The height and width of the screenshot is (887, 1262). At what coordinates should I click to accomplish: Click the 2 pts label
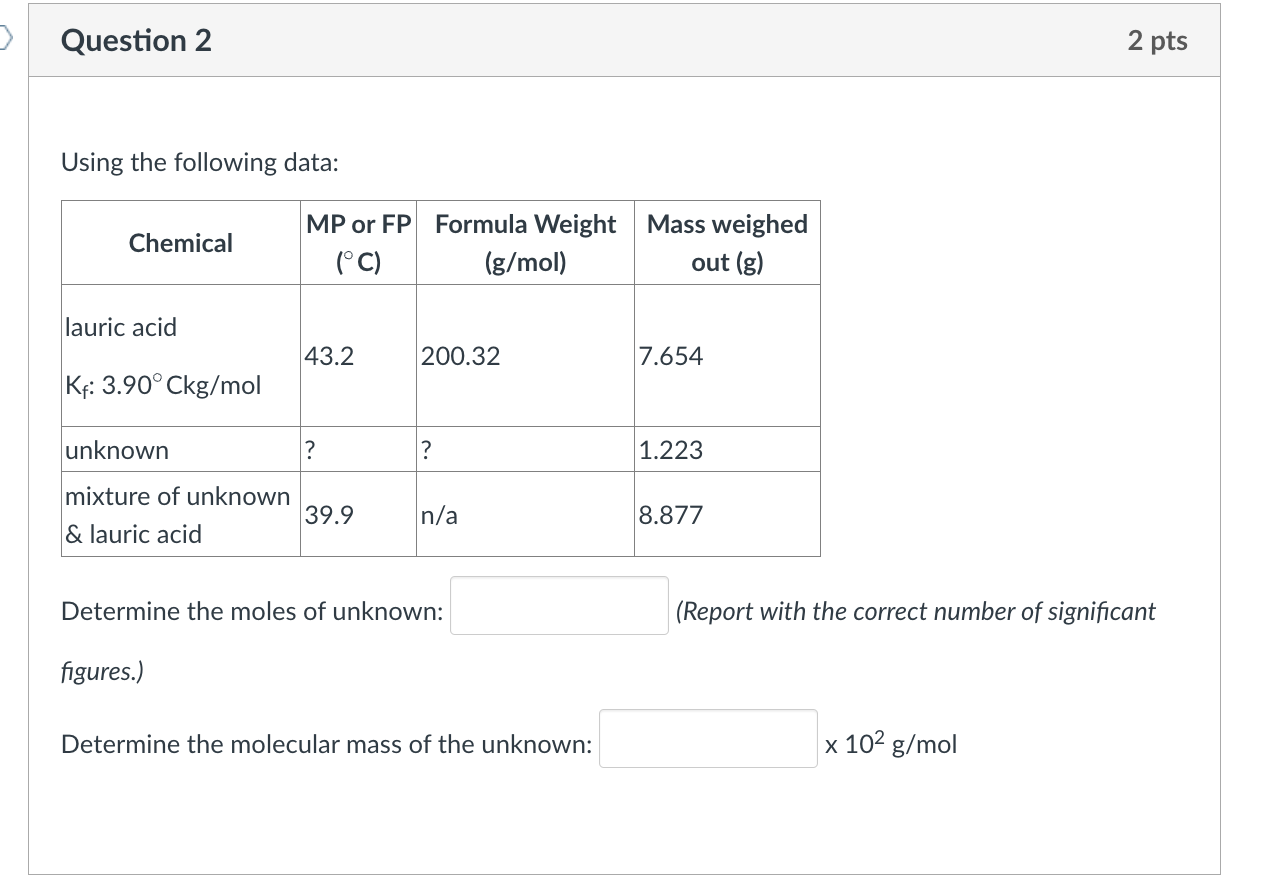tap(1157, 41)
